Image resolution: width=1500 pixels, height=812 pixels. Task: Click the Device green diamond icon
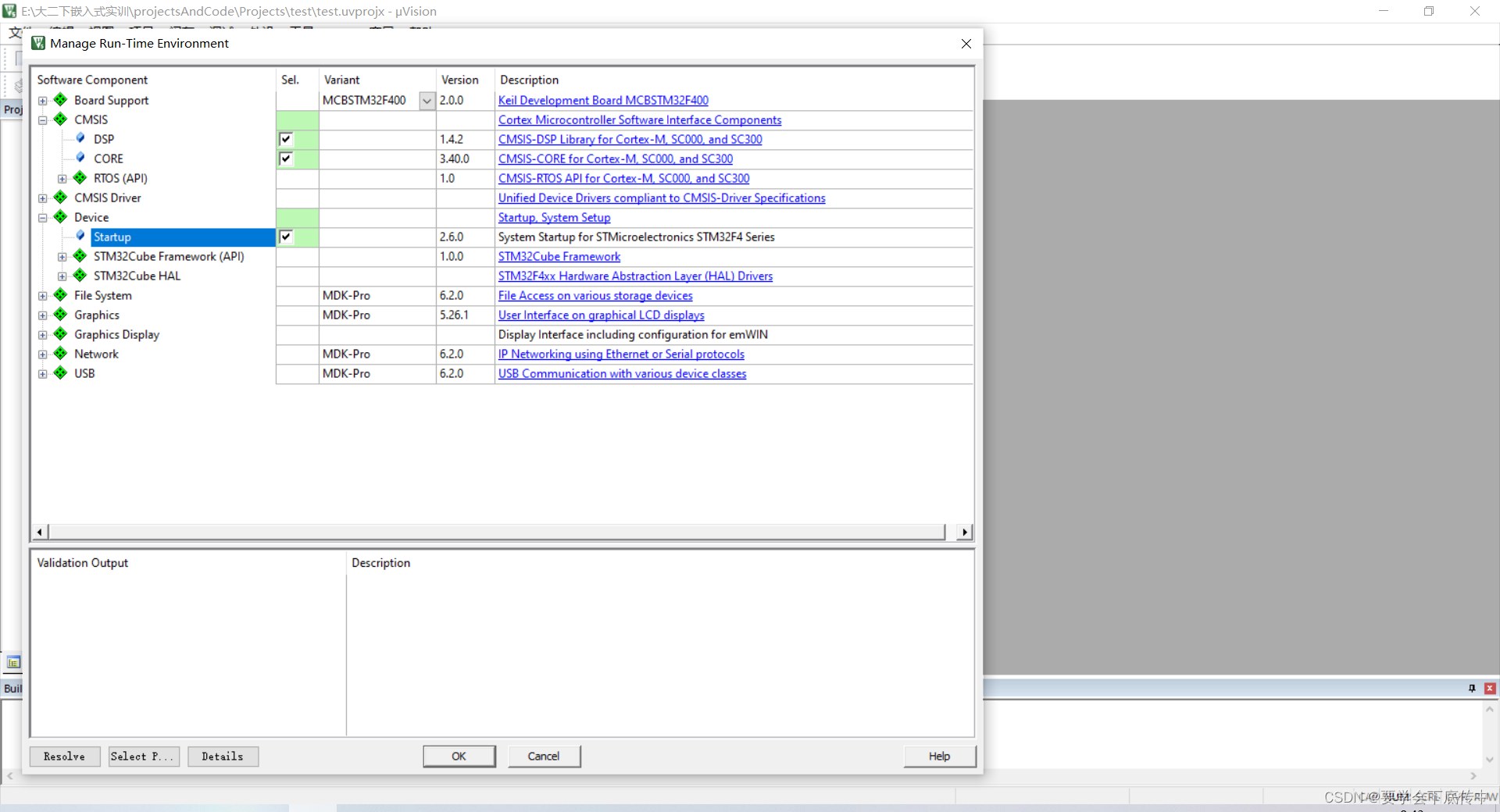60,217
